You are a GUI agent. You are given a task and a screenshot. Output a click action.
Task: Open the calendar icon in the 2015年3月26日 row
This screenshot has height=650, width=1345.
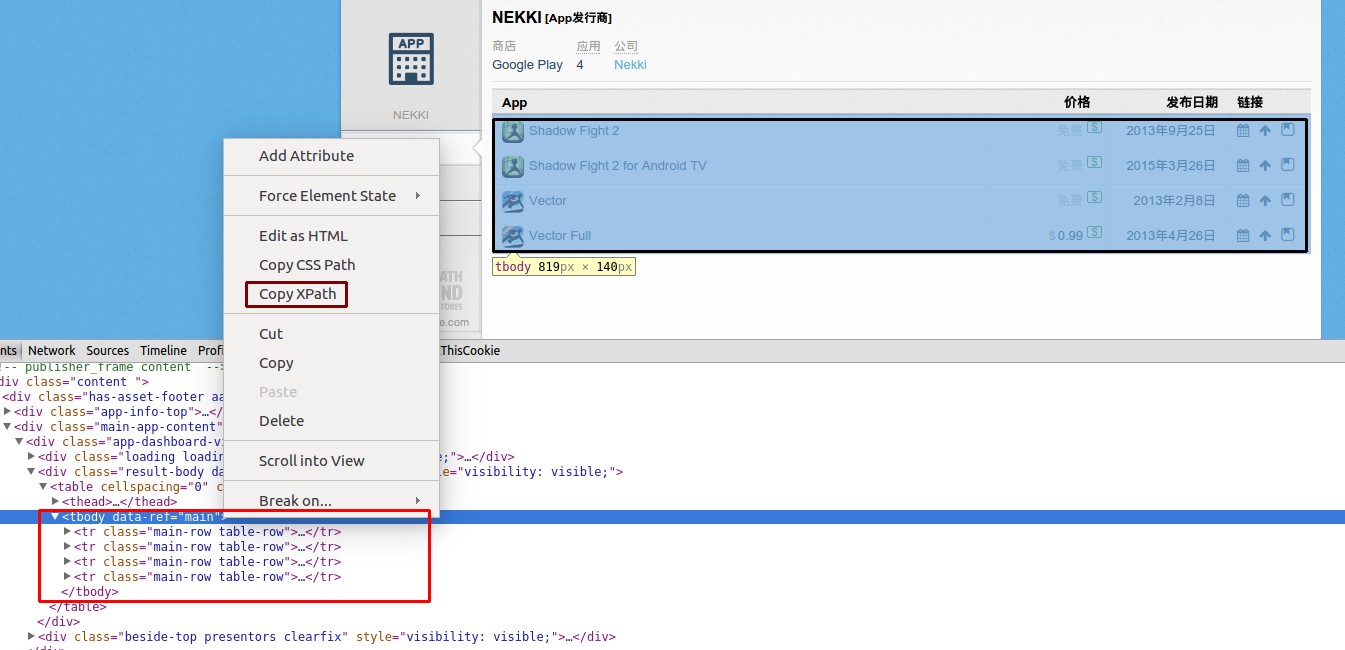tap(1243, 166)
